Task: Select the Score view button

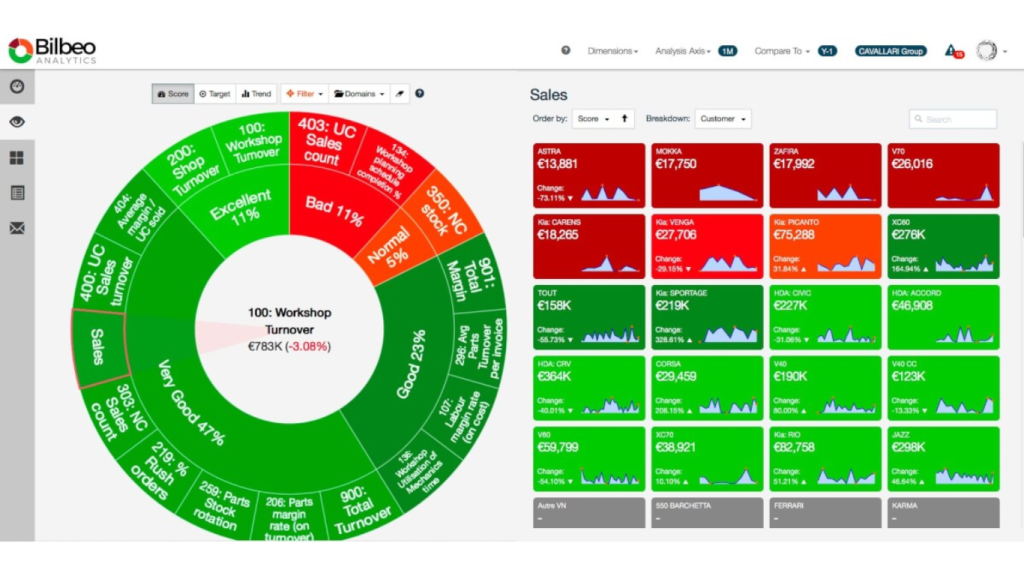Action: pyautogui.click(x=172, y=94)
